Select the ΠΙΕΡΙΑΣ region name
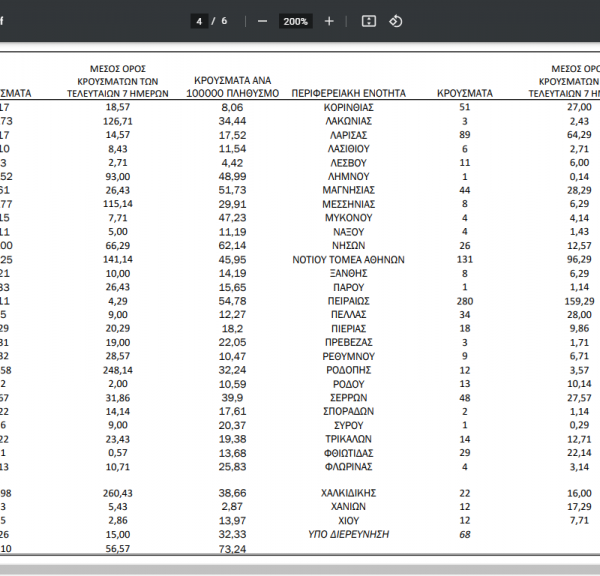This screenshot has height=576, width=600. (x=349, y=328)
